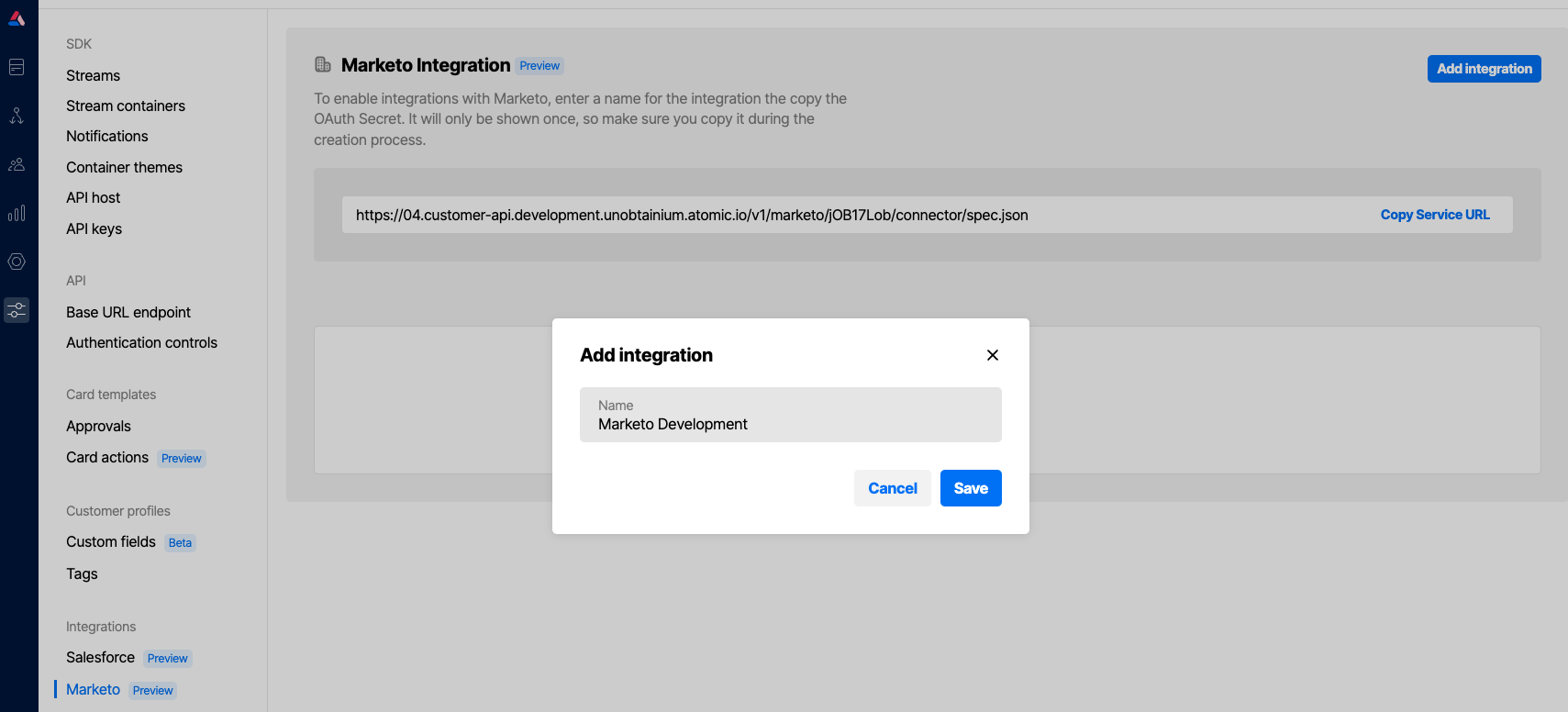This screenshot has width=1568, height=712.
Task: Go to Notifications settings
Action: point(106,136)
